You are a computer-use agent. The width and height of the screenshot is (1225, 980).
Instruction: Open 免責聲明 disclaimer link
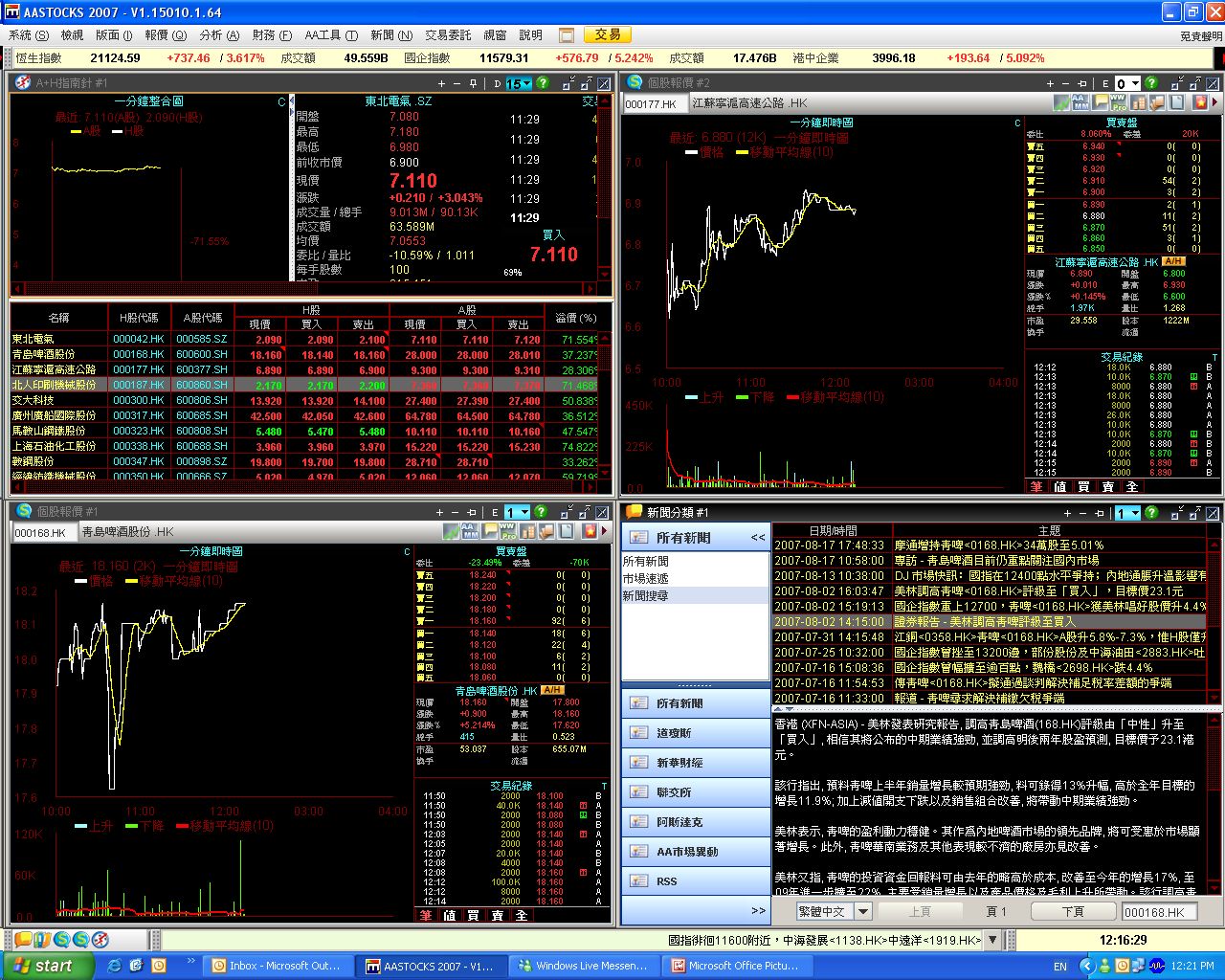[x=1200, y=36]
